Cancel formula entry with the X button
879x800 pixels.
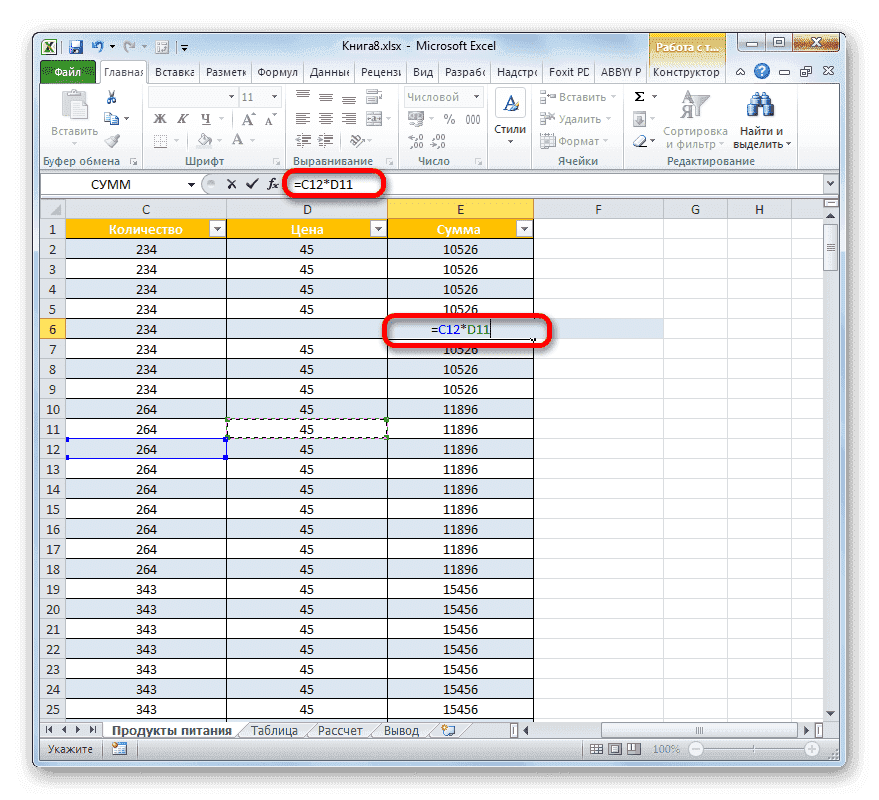coord(230,184)
